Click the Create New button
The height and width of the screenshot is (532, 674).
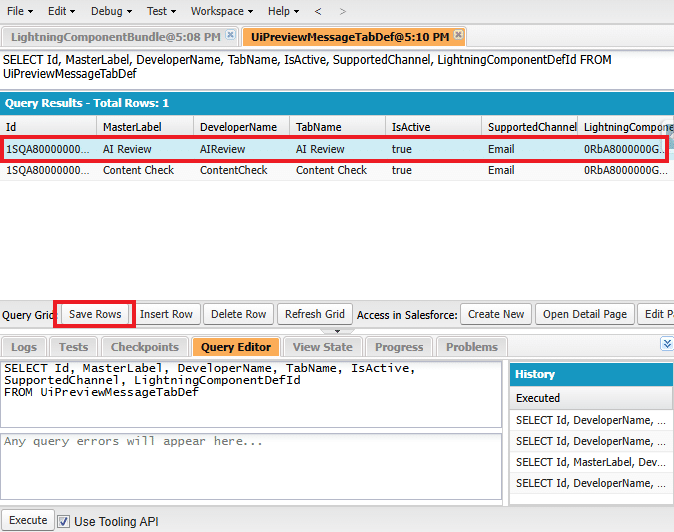click(496, 314)
